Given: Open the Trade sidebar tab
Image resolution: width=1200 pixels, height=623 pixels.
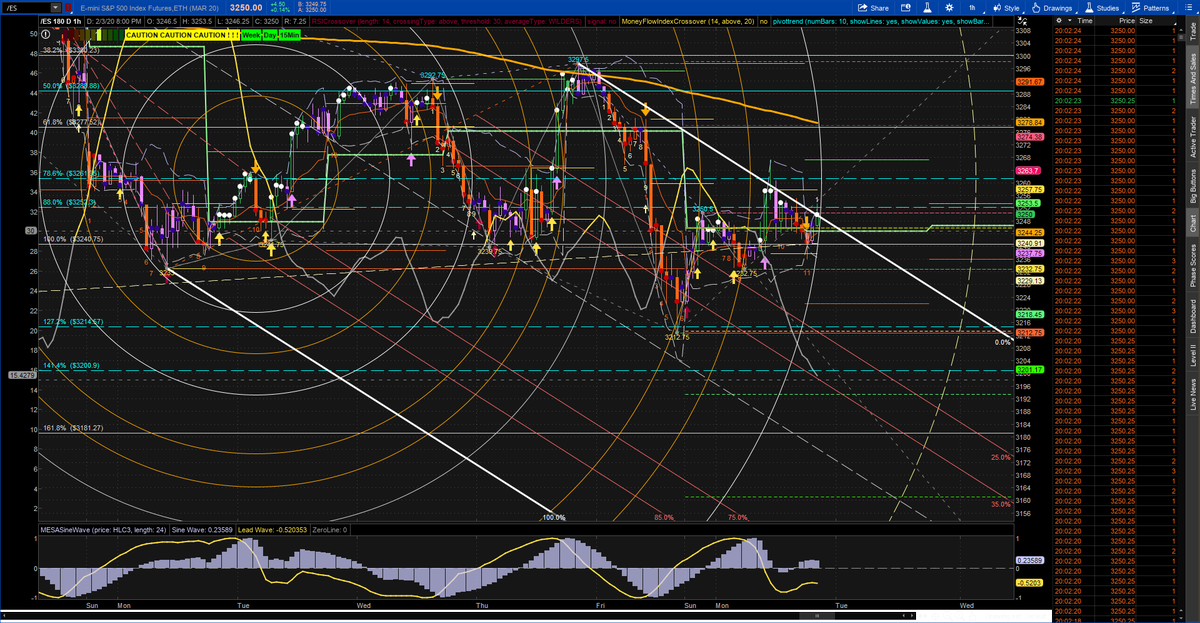Looking at the screenshot, I should [1192, 32].
